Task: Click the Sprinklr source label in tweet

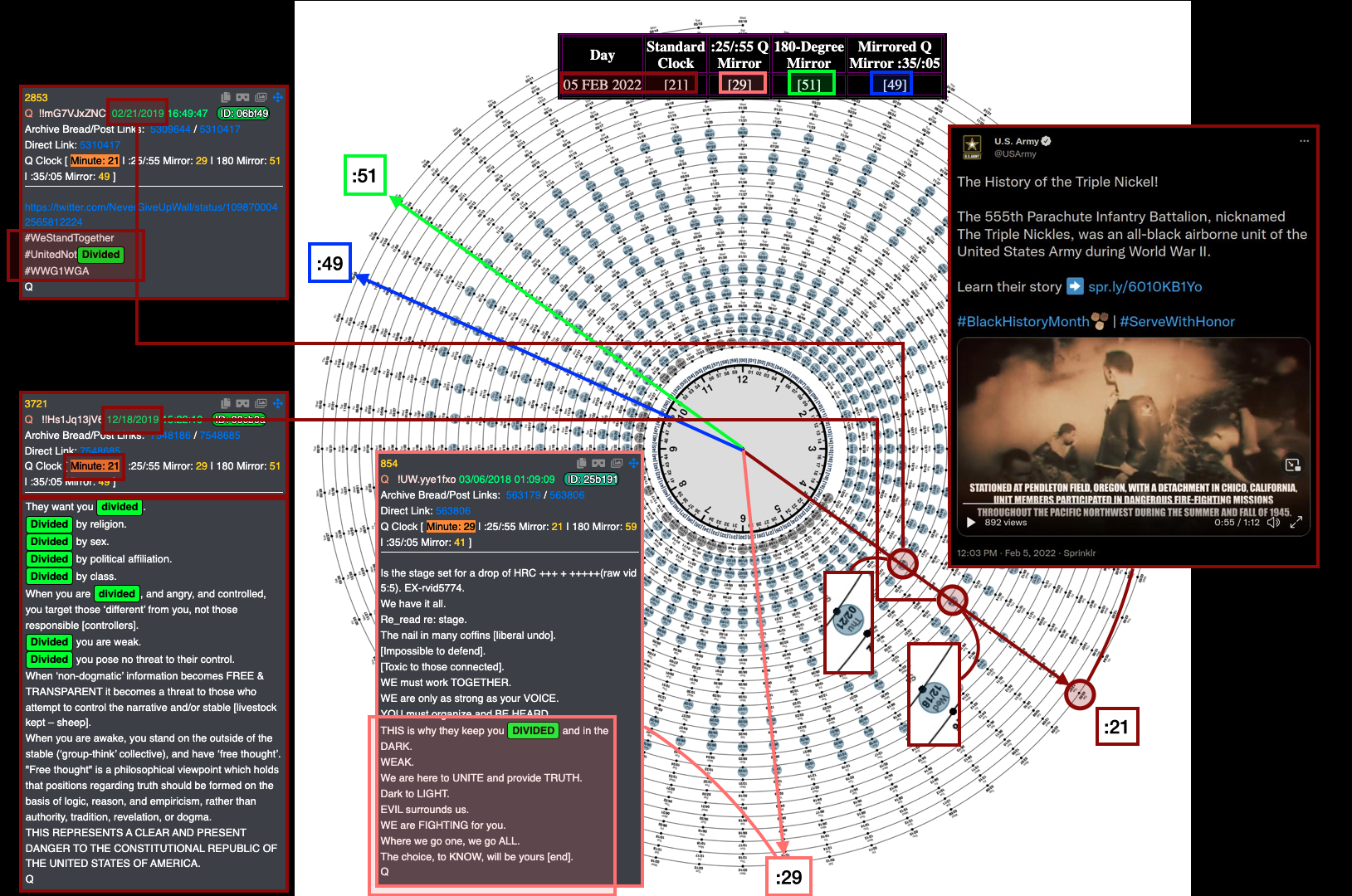Action: pyautogui.click(x=1080, y=553)
